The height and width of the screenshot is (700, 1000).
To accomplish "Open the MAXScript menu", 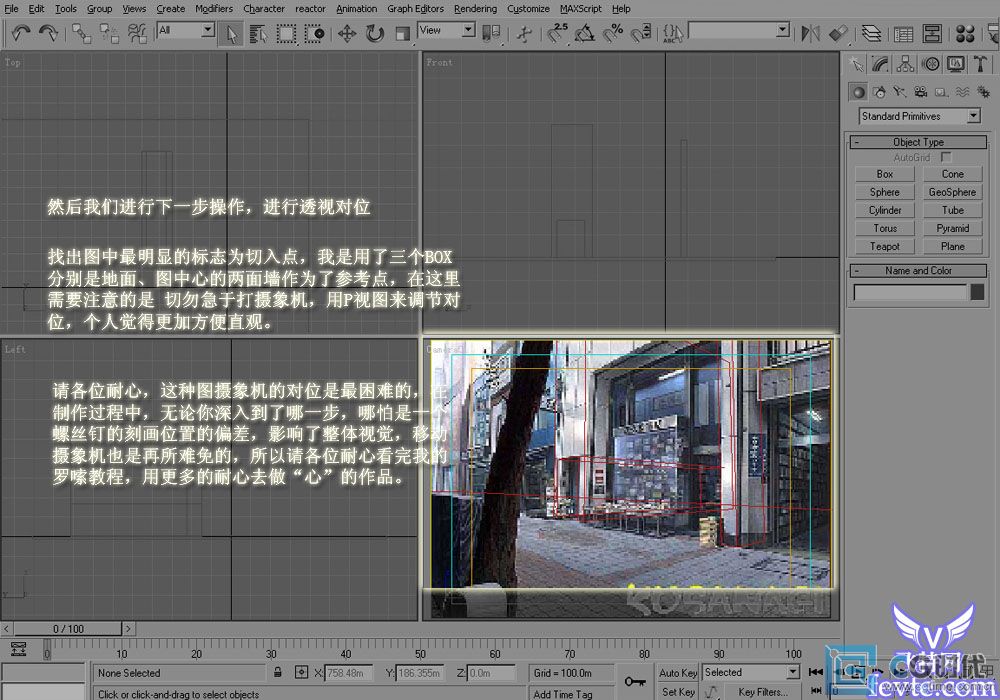I will [x=580, y=8].
